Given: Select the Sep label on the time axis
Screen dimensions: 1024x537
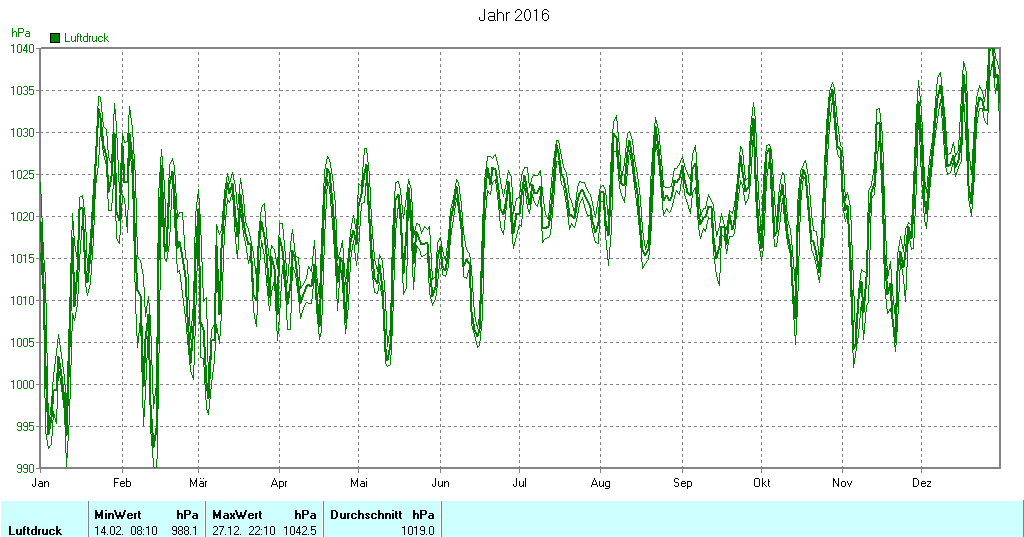Looking at the screenshot, I should [683, 483].
